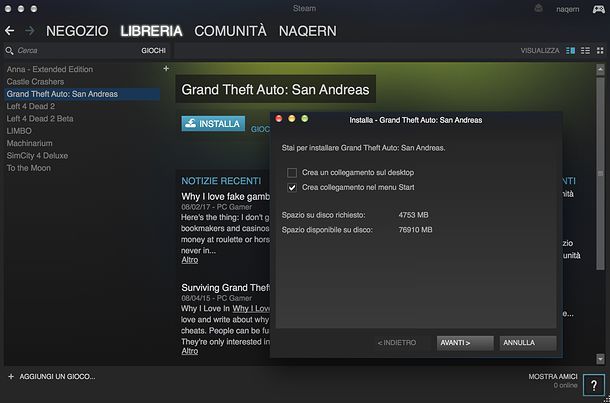The height and width of the screenshot is (403, 610).
Task: Go back with the left arrow
Action: coord(9,31)
